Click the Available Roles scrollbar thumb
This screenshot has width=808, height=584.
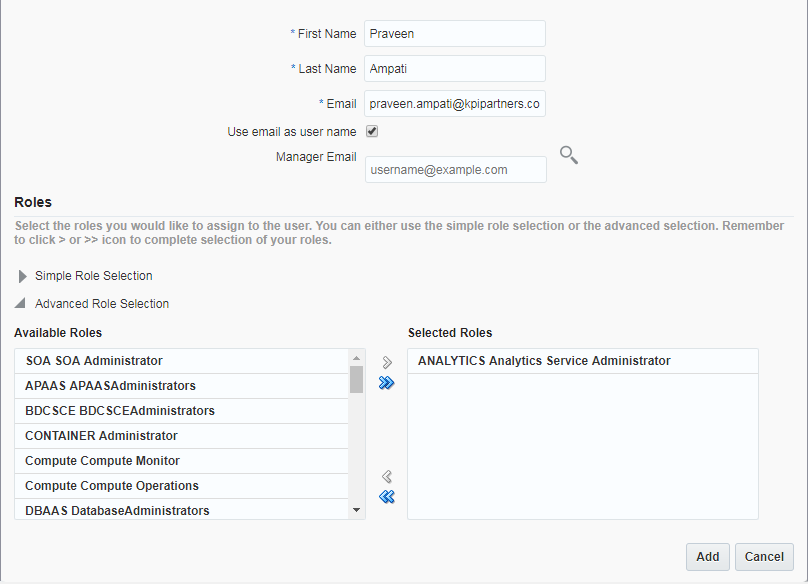point(356,380)
